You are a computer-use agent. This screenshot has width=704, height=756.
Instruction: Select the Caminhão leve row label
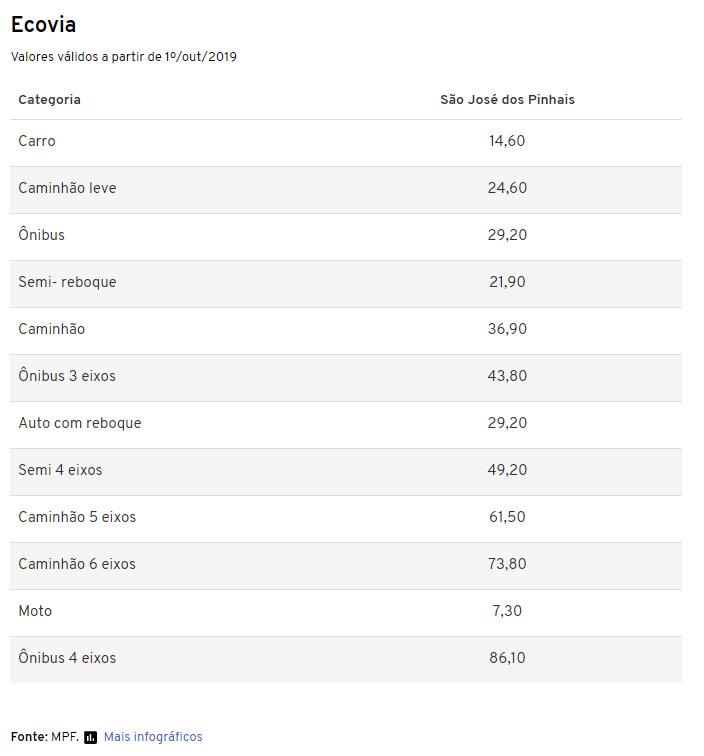tap(67, 188)
